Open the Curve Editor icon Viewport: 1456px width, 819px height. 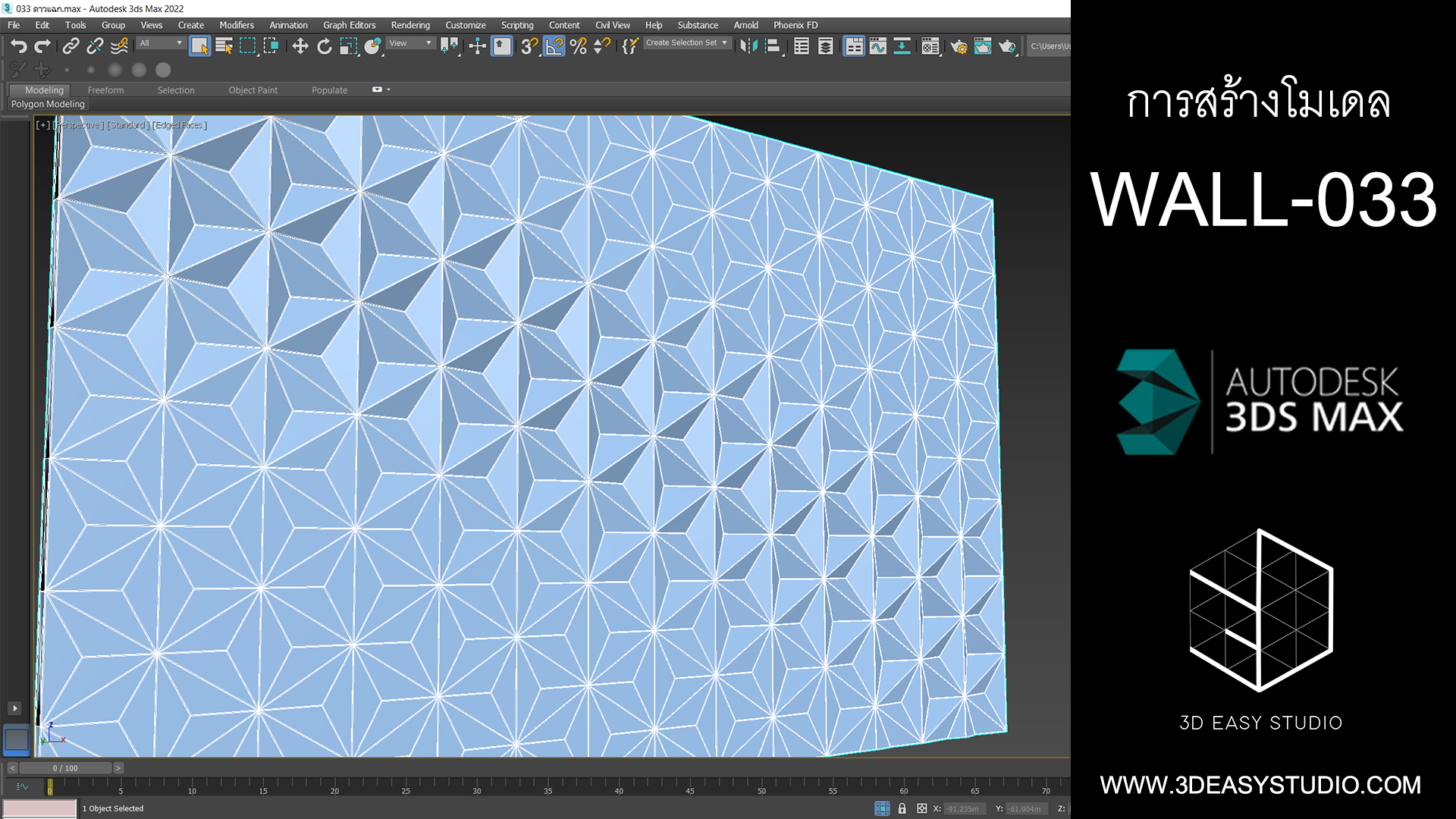878,46
